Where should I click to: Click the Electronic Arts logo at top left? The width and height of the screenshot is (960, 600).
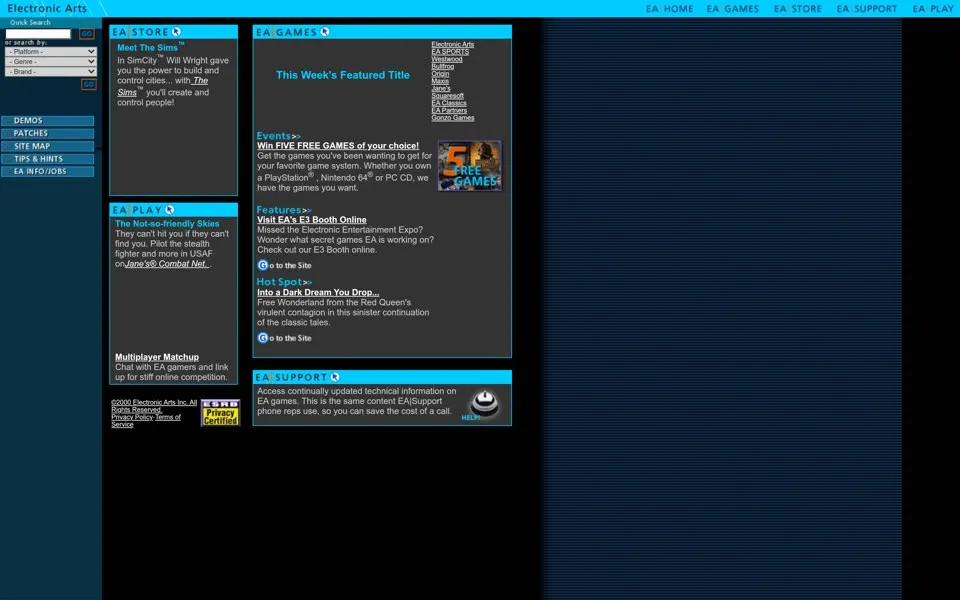click(47, 9)
